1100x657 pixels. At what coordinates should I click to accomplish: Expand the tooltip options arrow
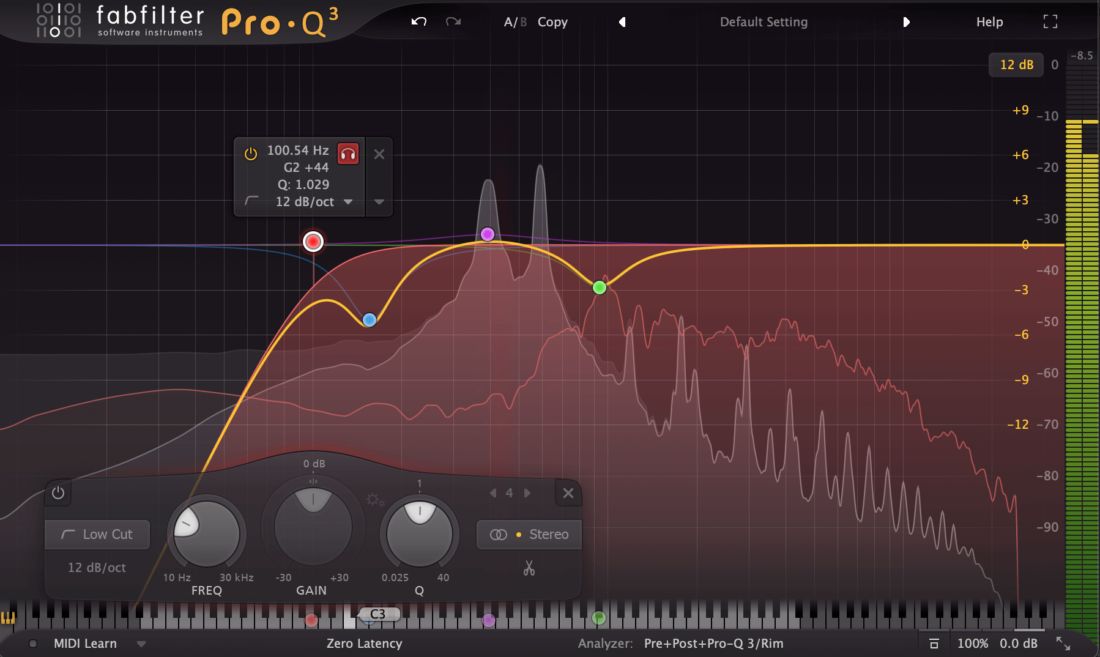coord(379,202)
